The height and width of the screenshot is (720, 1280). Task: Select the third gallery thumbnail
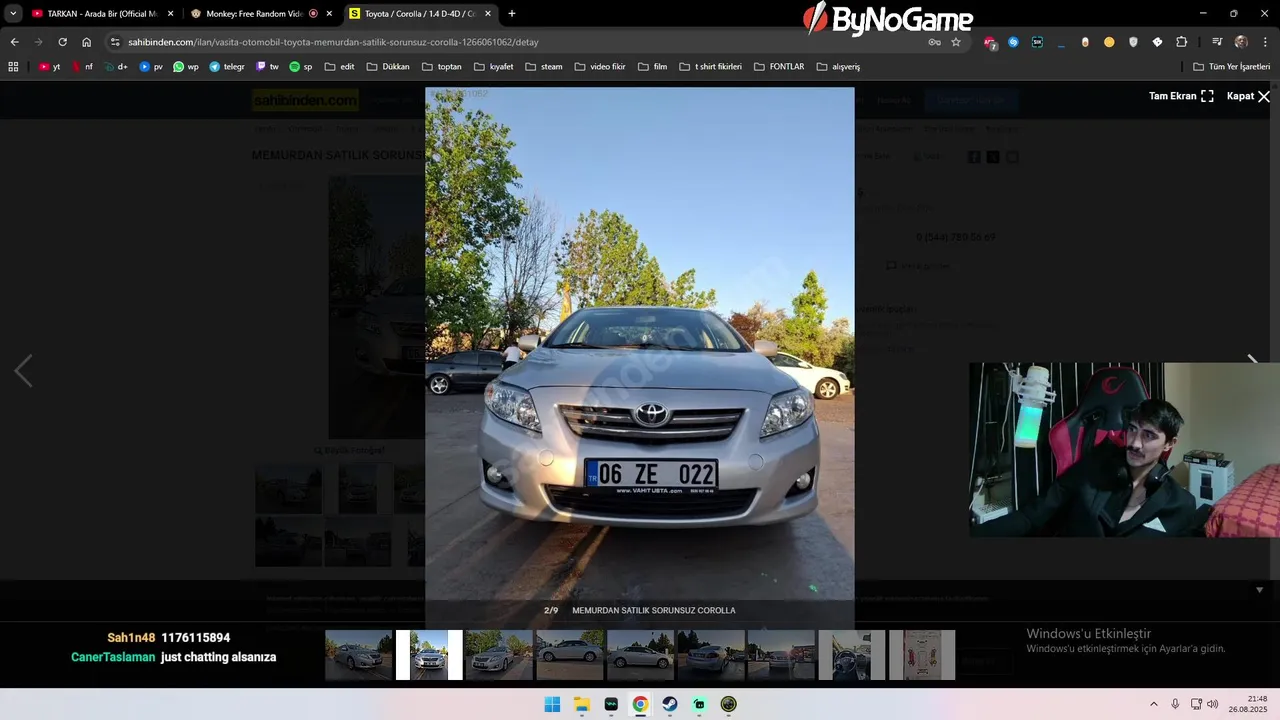click(x=499, y=655)
